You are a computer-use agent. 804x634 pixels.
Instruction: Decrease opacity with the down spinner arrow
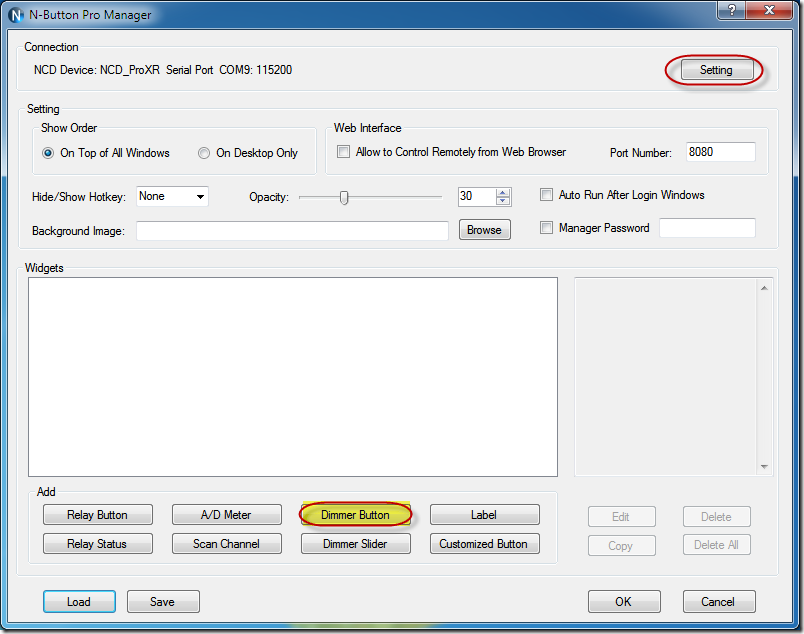tap(503, 201)
